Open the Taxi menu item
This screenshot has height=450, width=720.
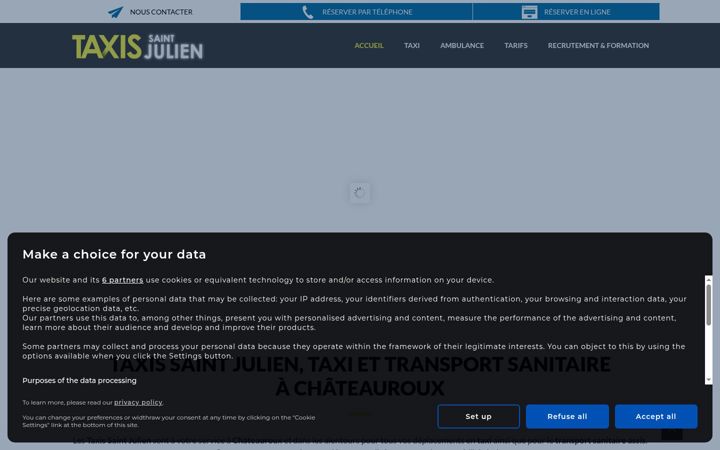(x=412, y=45)
